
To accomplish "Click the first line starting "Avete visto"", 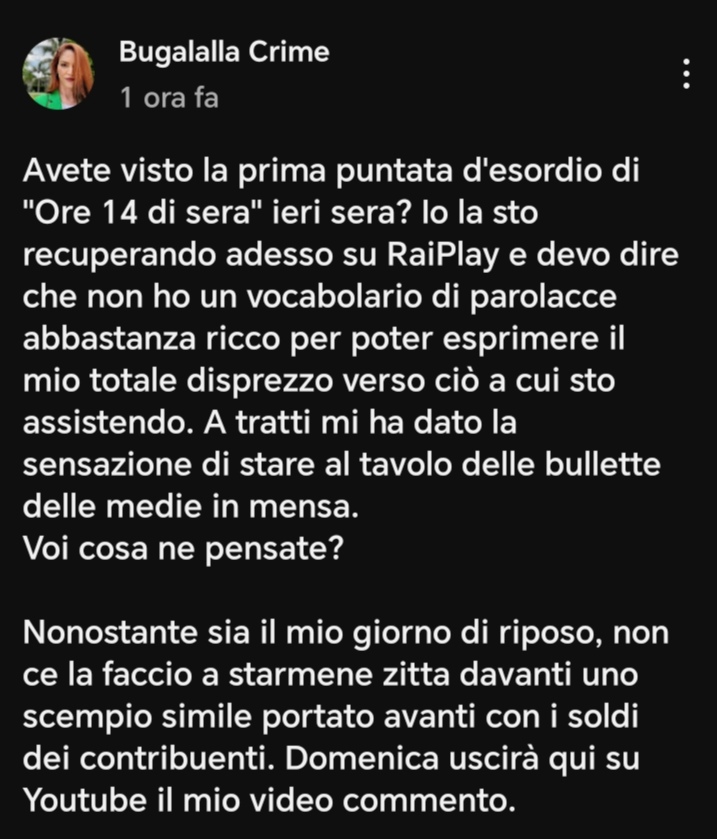I will 331,171.
